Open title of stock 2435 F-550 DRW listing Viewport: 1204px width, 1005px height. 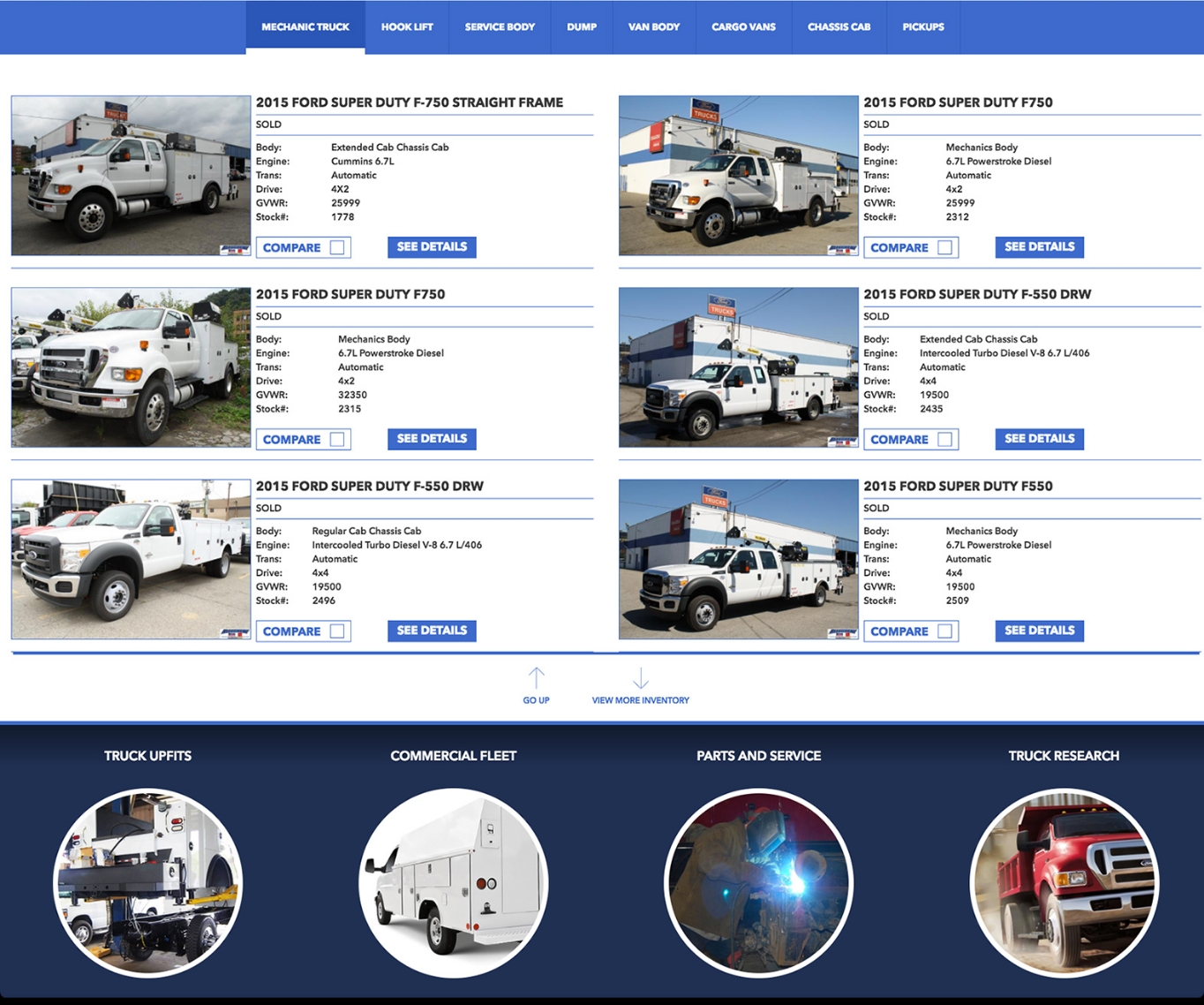pos(977,294)
